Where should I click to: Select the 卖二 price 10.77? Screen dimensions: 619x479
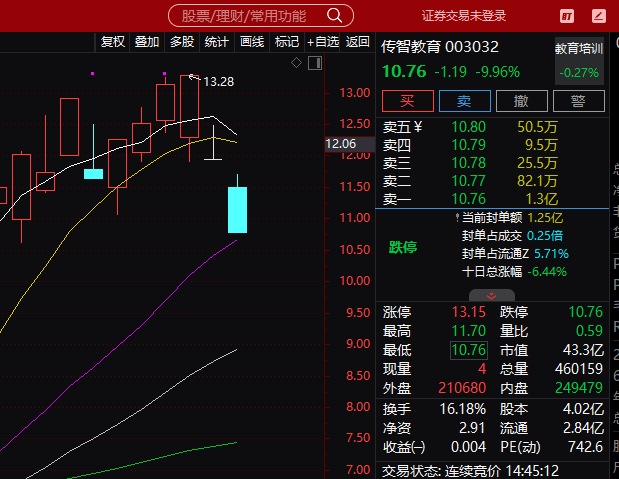pyautogui.click(x=469, y=181)
